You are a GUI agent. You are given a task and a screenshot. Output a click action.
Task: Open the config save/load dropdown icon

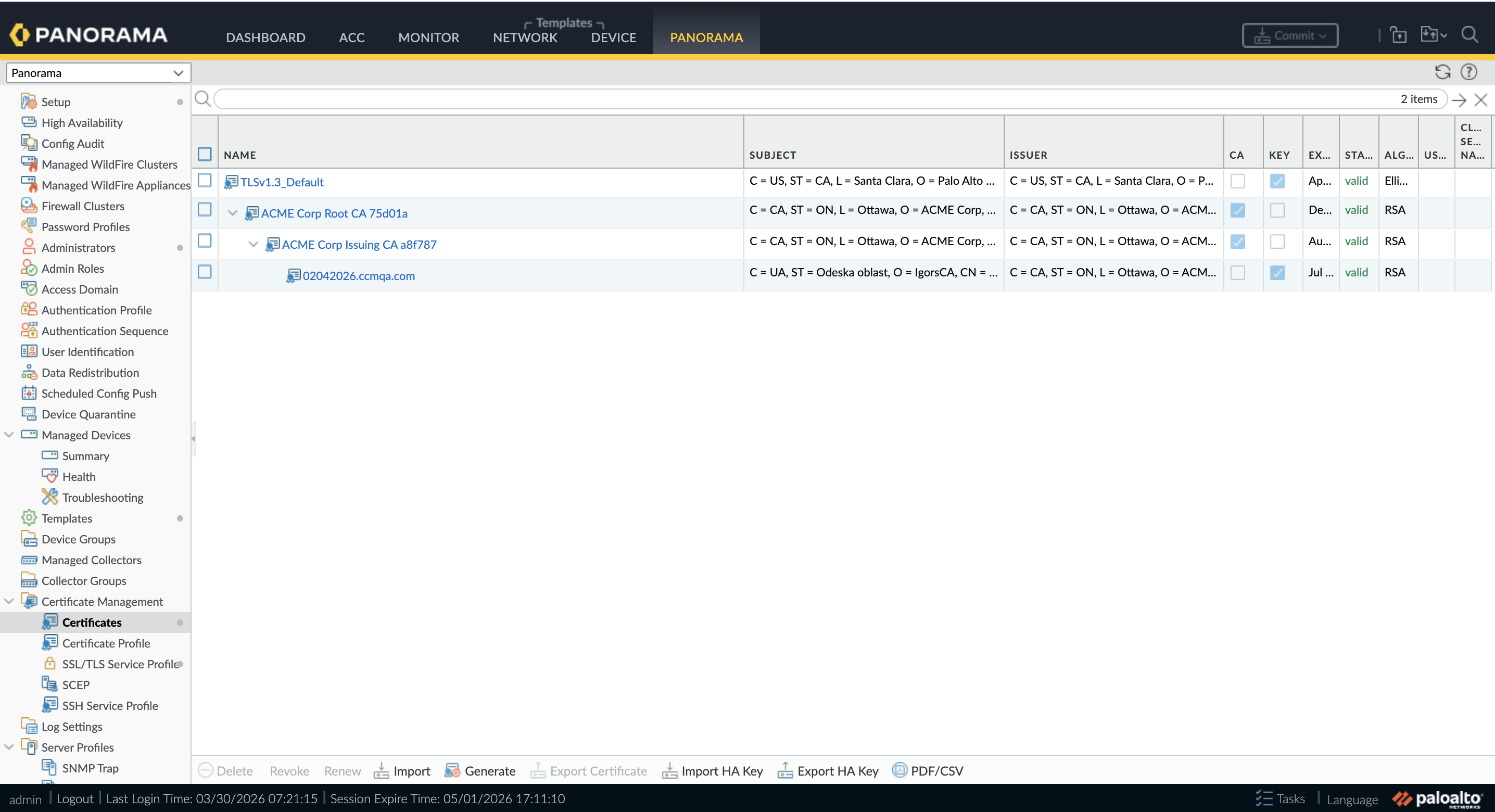tap(1434, 35)
